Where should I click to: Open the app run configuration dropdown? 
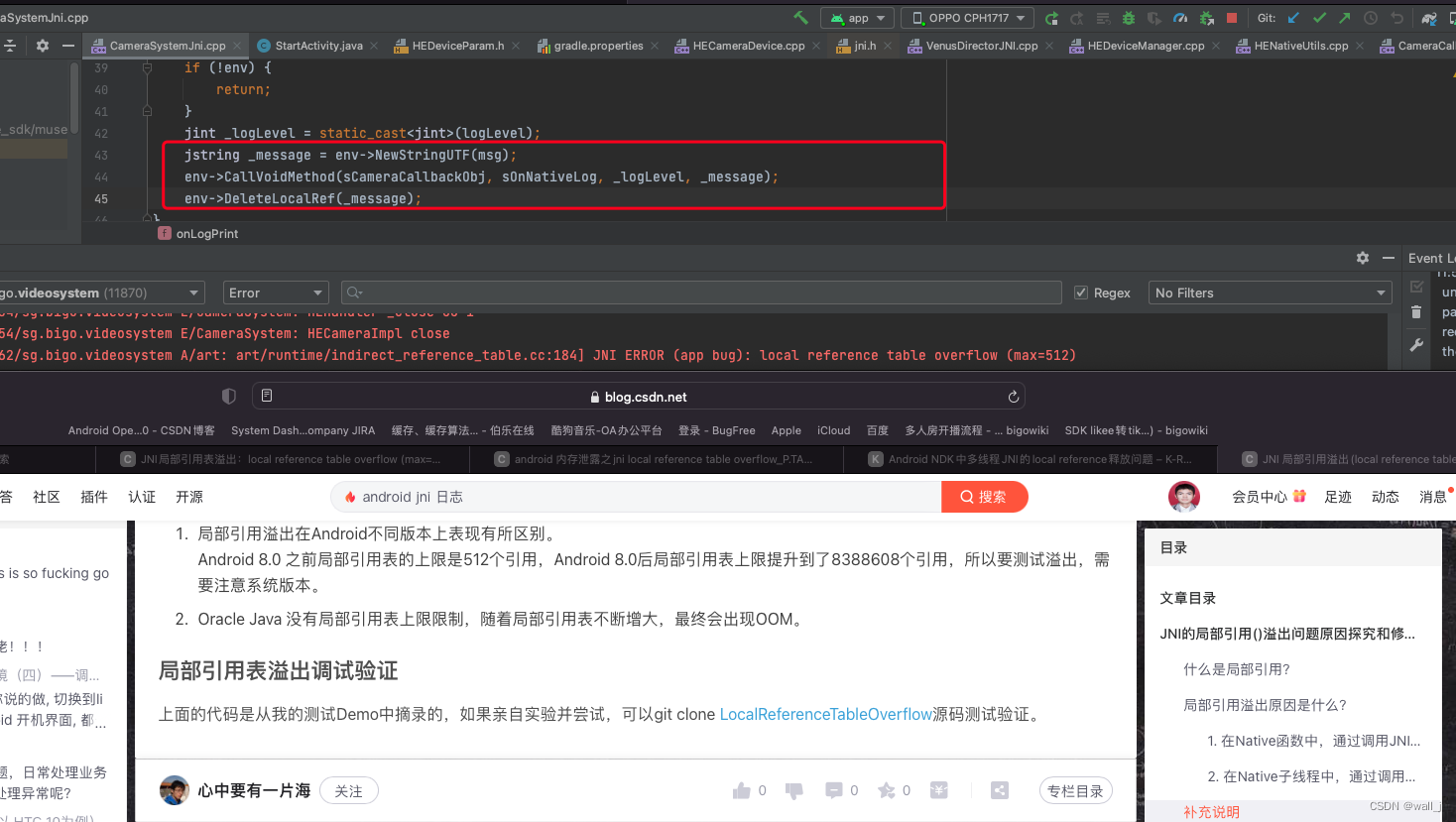(857, 17)
